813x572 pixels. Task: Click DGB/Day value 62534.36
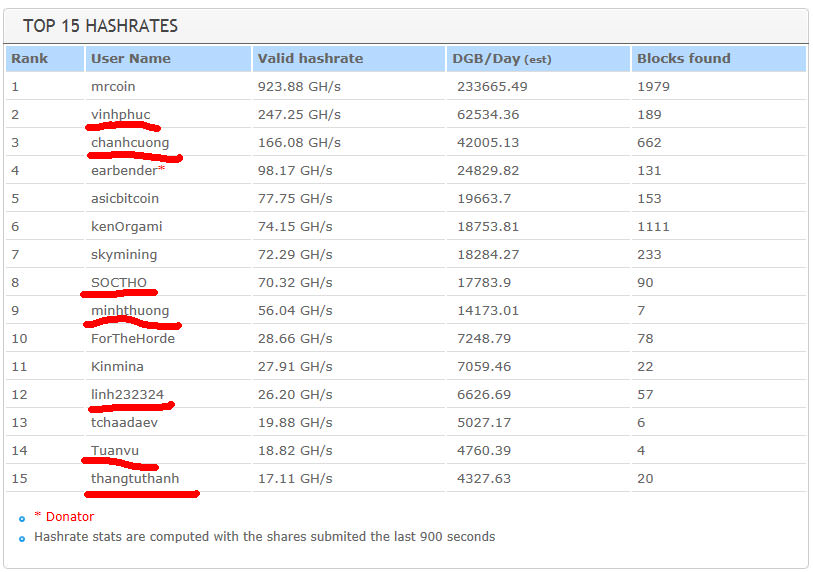click(488, 115)
